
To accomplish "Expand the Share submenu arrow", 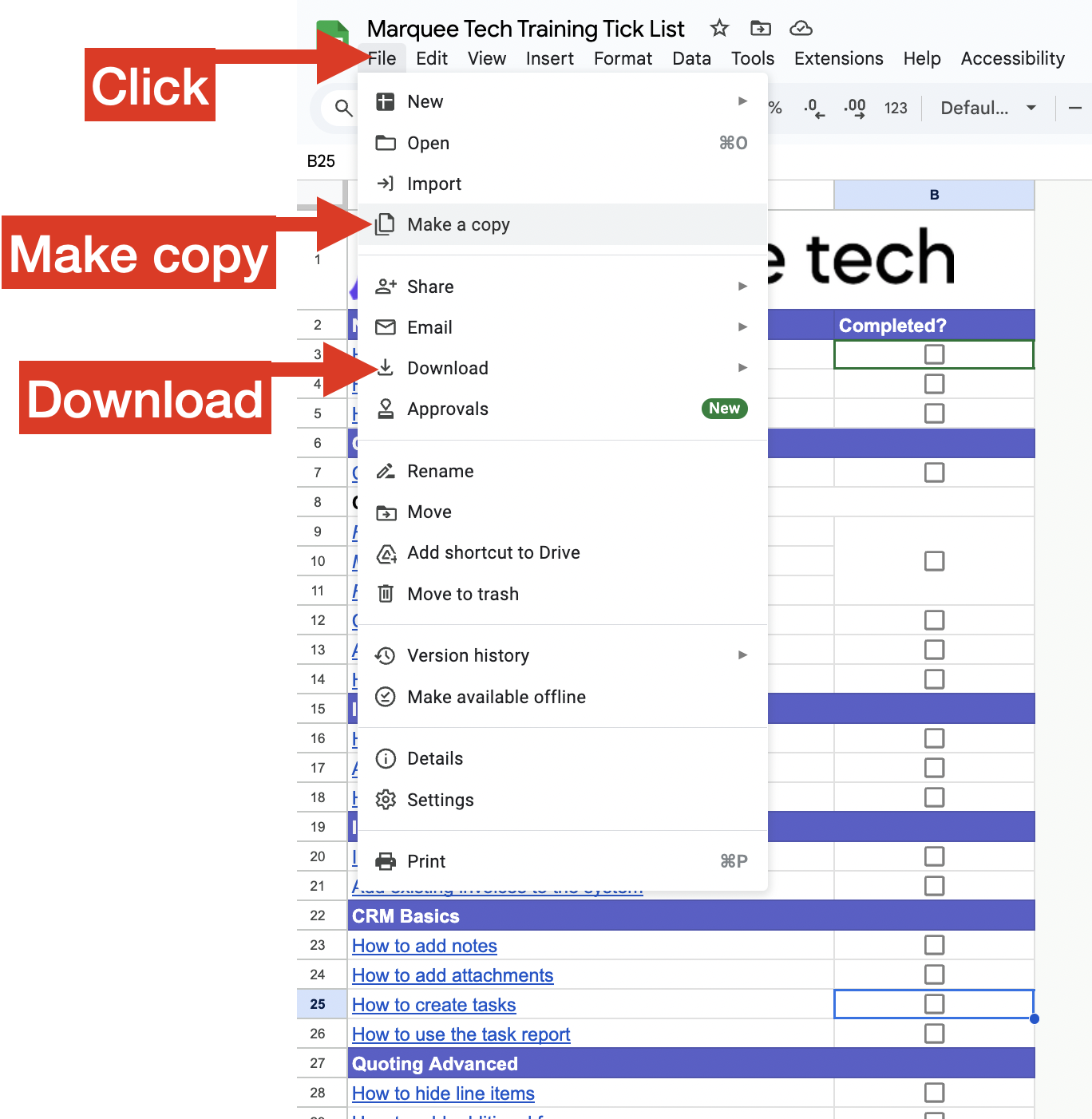I will [742, 287].
